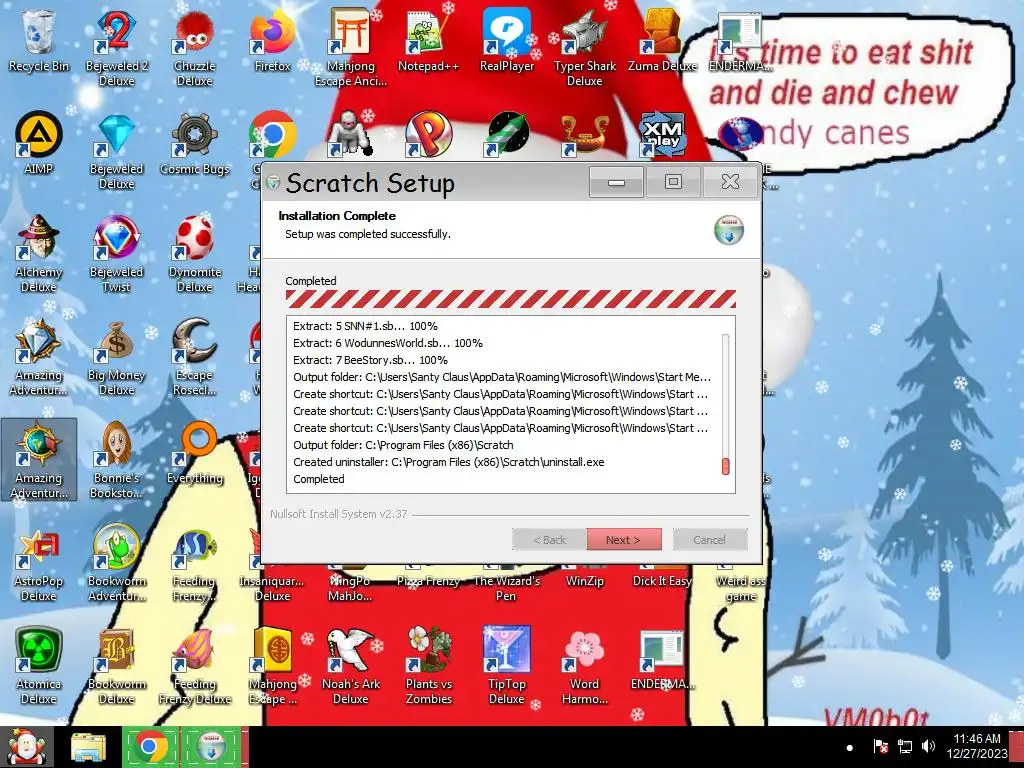The width and height of the screenshot is (1024, 768).
Task: Launch Escape Rosecliff shortcut
Action: tap(195, 357)
